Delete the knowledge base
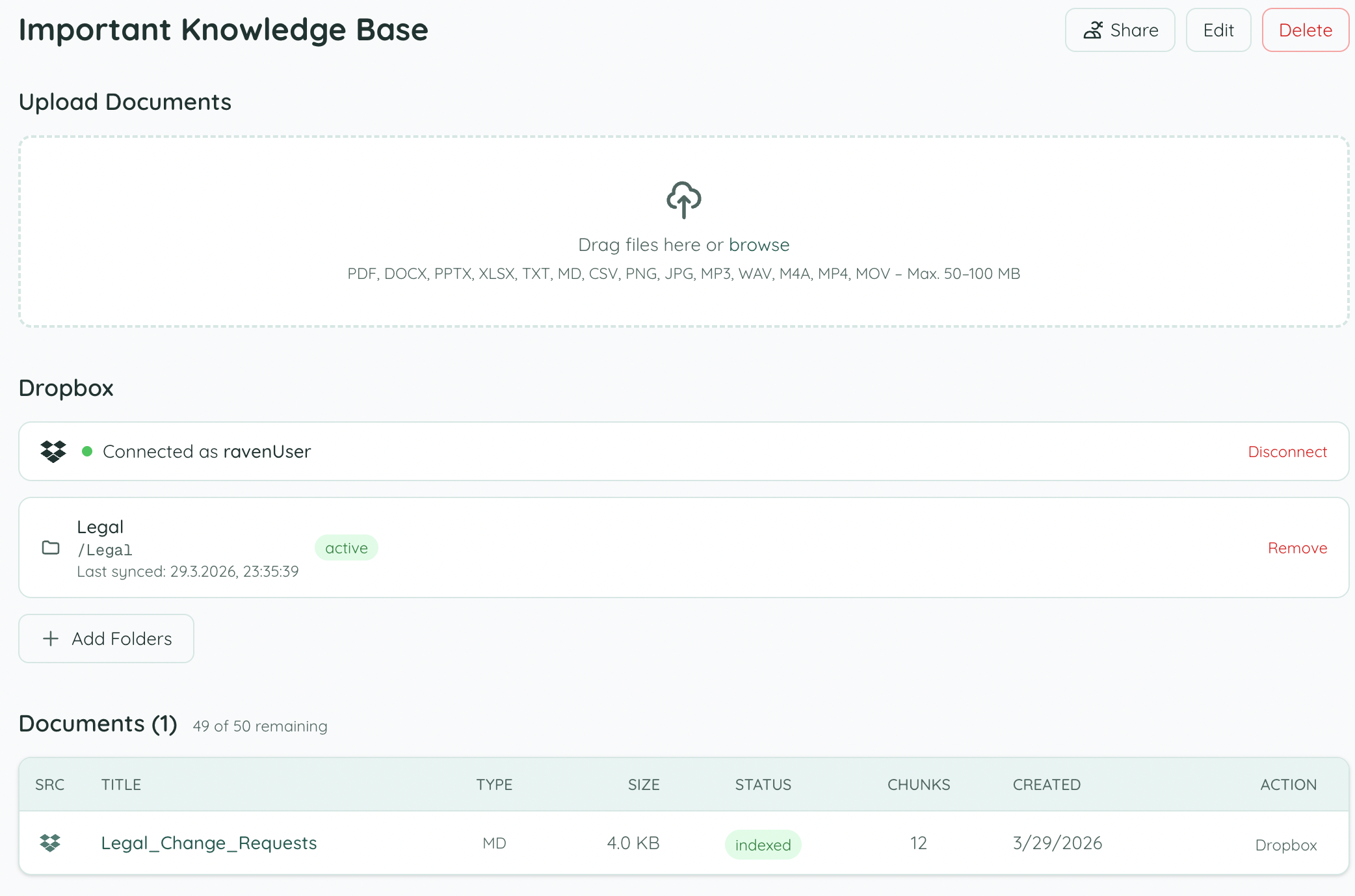The height and width of the screenshot is (896, 1355). (1305, 30)
